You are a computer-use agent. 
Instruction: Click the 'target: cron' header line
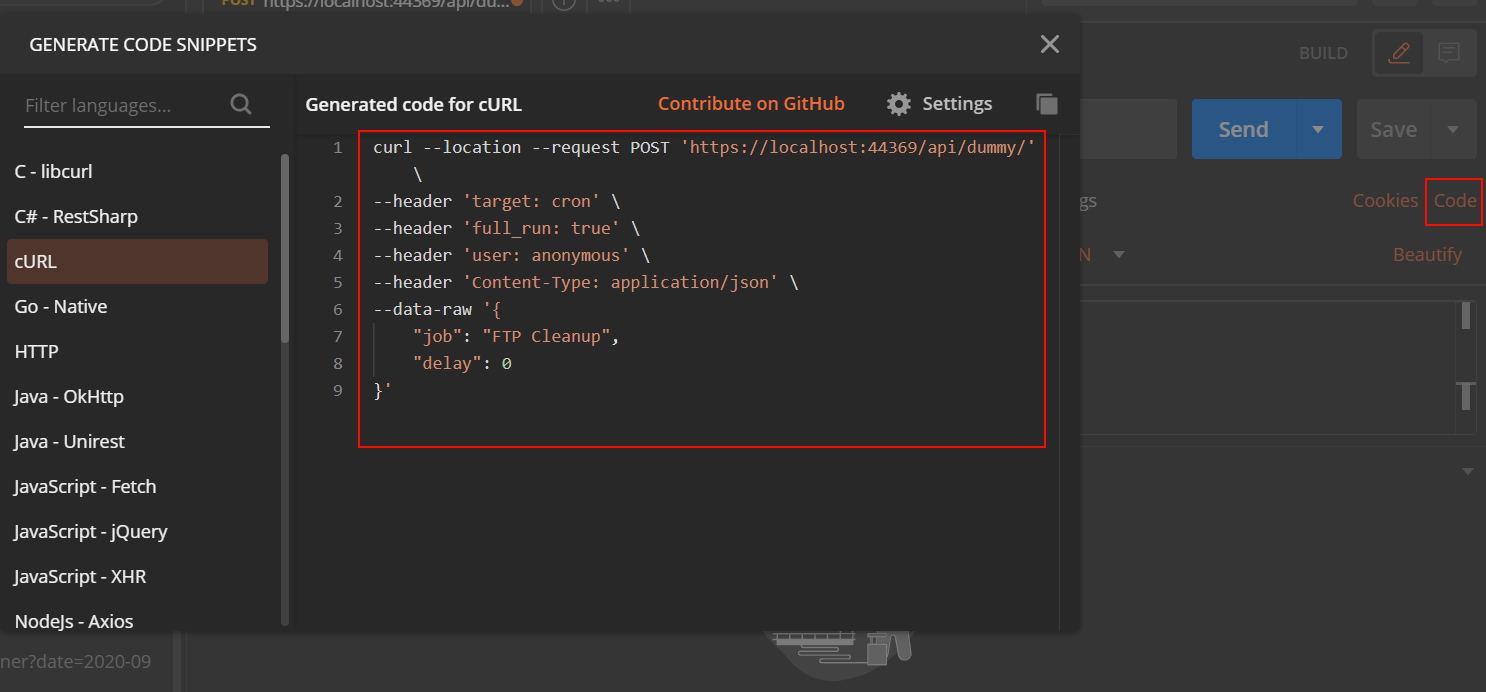pyautogui.click(x=496, y=202)
